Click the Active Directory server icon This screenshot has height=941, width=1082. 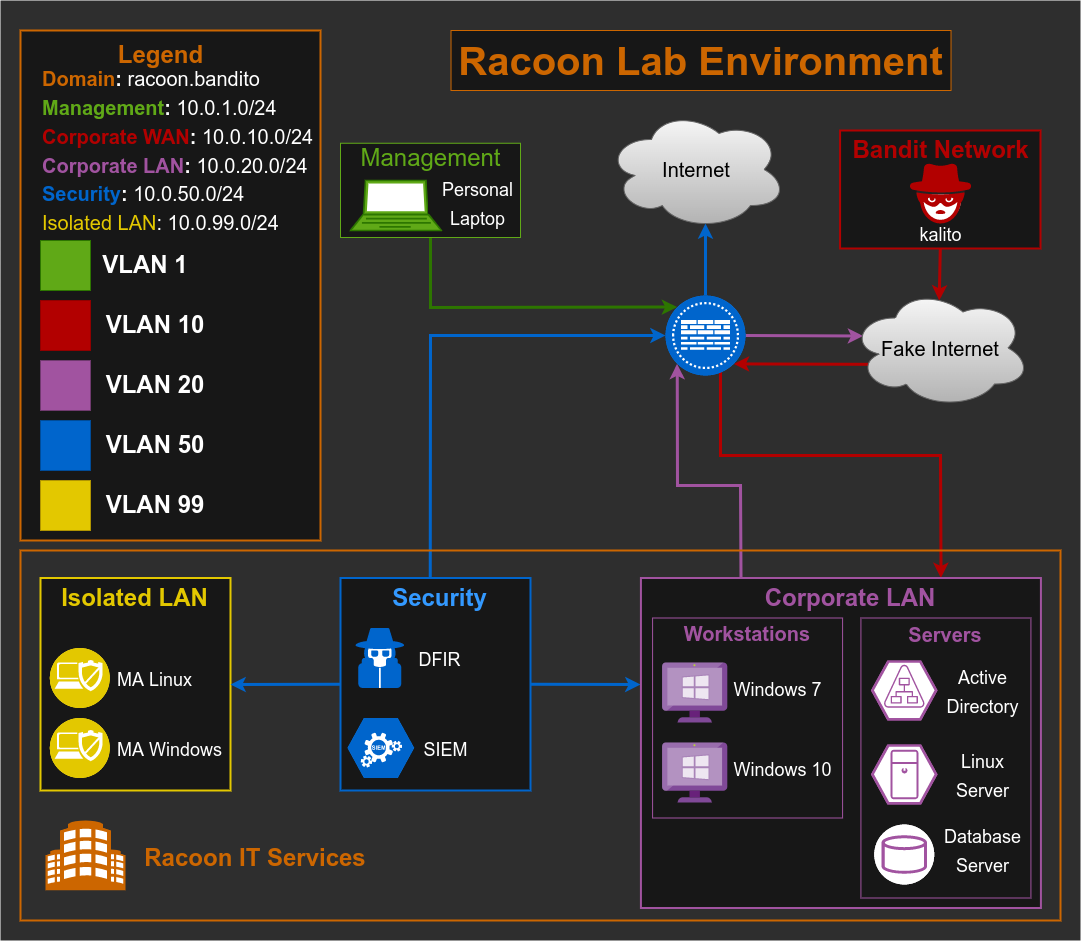[903, 690]
